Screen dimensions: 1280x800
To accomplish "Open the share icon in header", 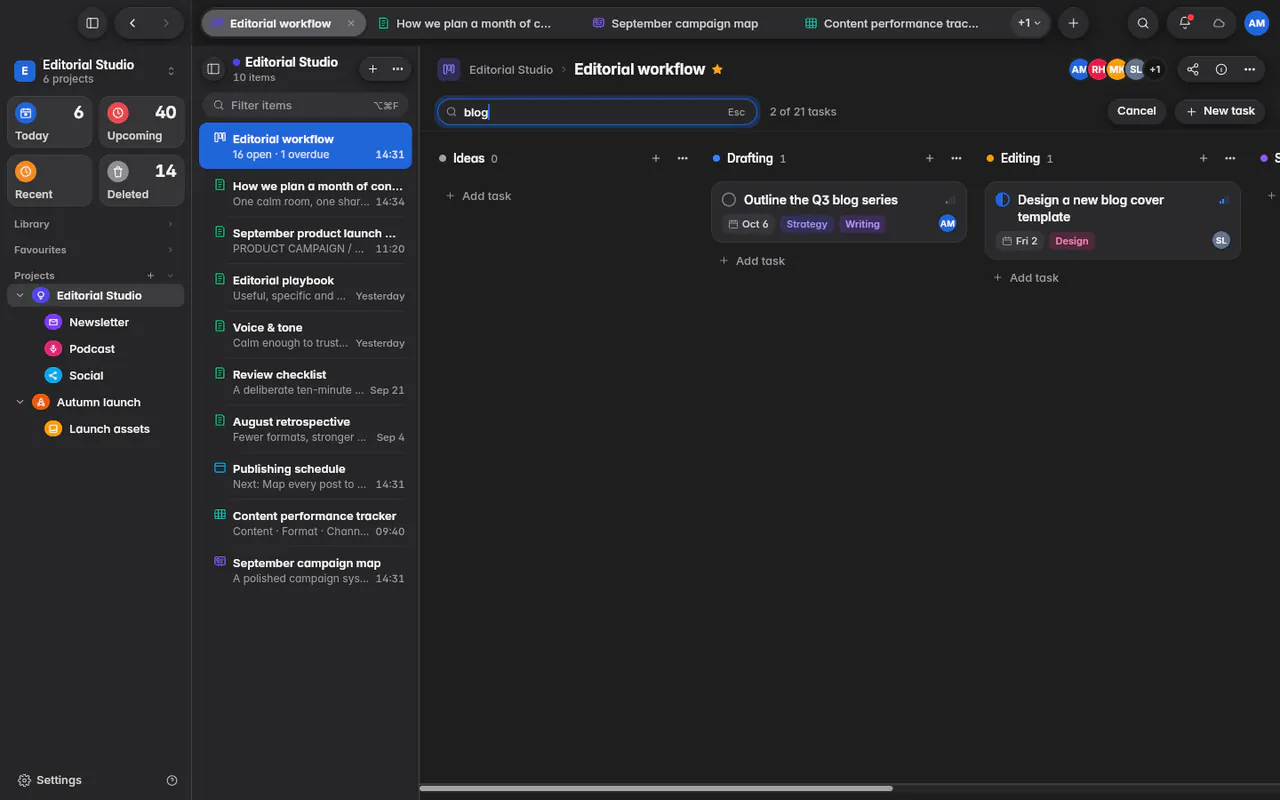I will click(1193, 69).
